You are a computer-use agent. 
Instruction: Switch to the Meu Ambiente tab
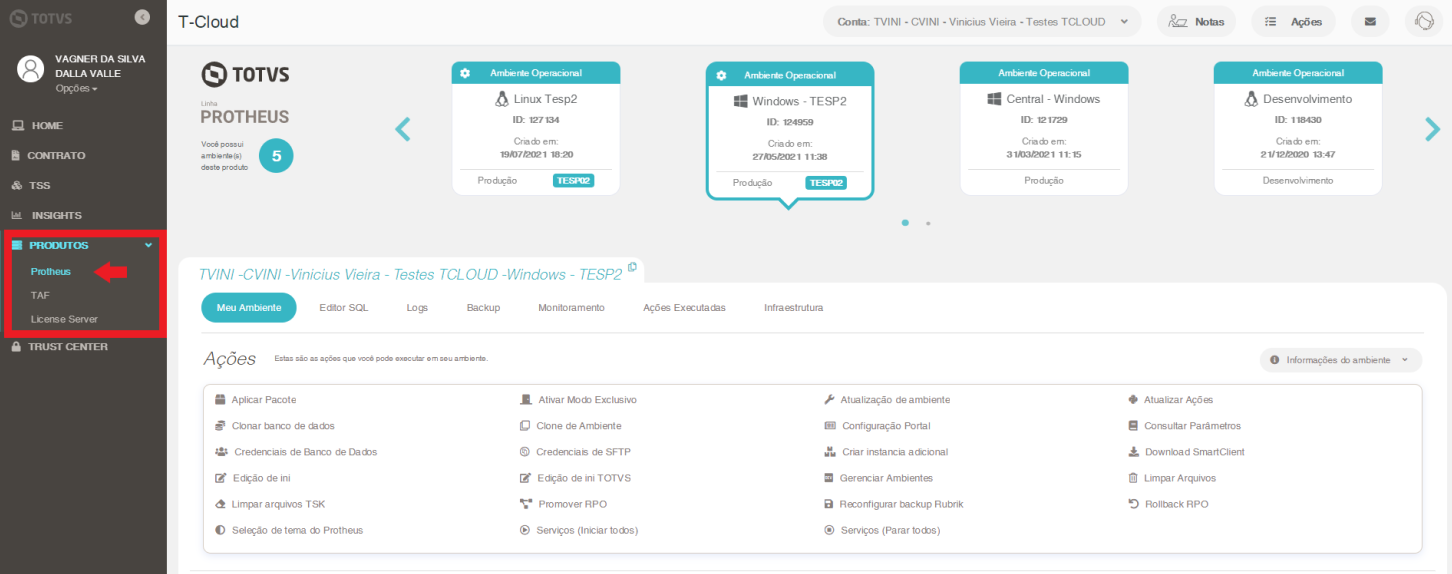(x=249, y=308)
